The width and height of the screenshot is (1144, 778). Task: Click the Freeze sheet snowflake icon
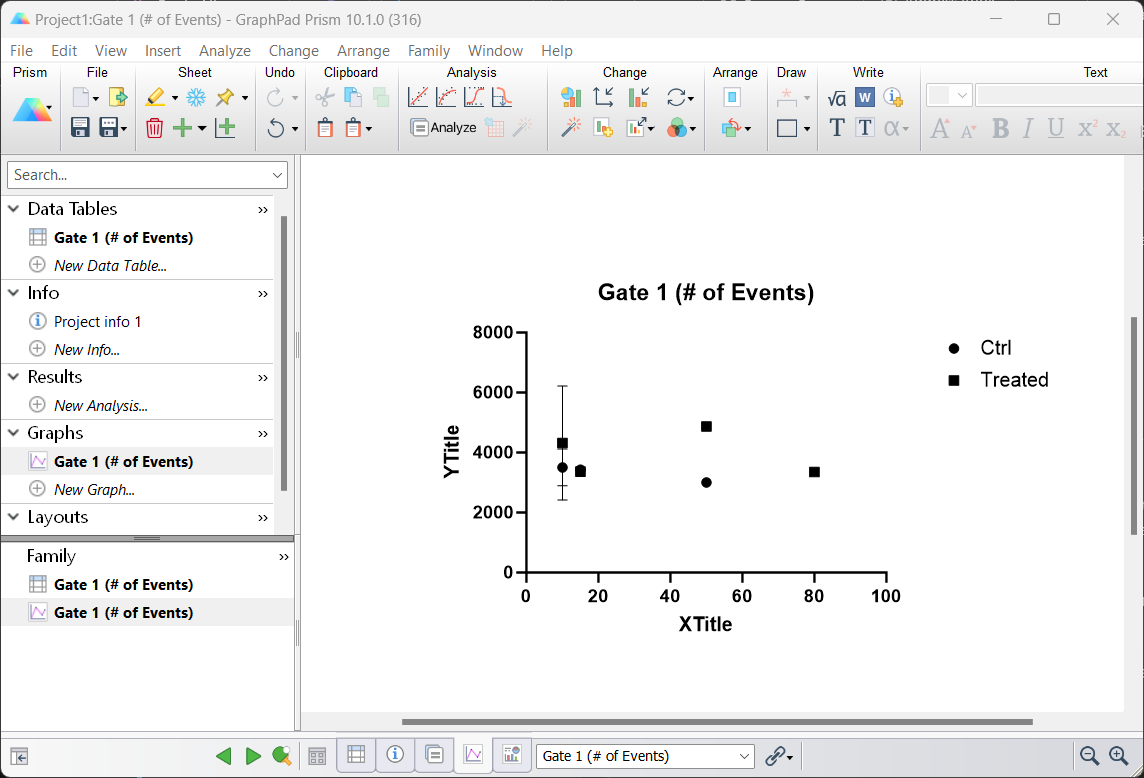coord(196,97)
